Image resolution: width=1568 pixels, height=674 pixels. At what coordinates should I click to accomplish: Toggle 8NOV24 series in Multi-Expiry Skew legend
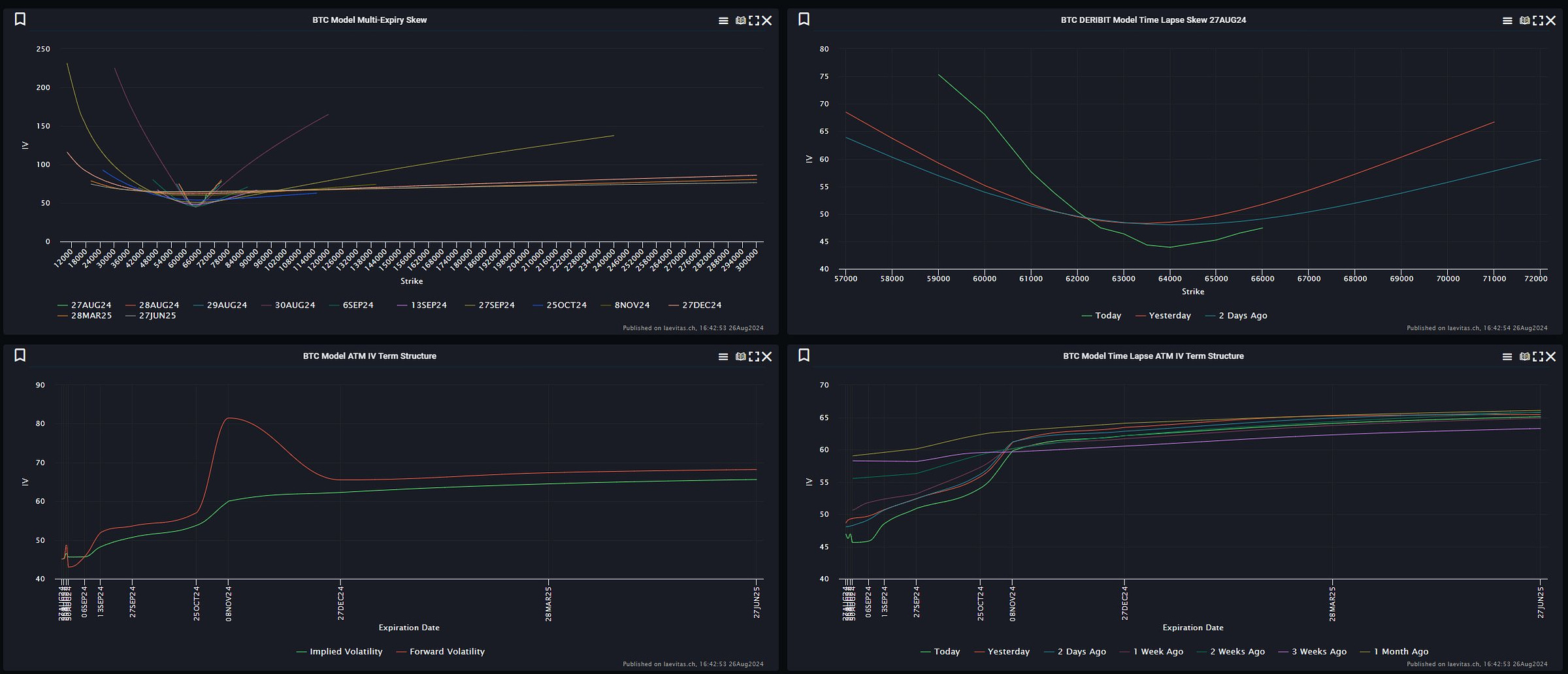pos(625,305)
